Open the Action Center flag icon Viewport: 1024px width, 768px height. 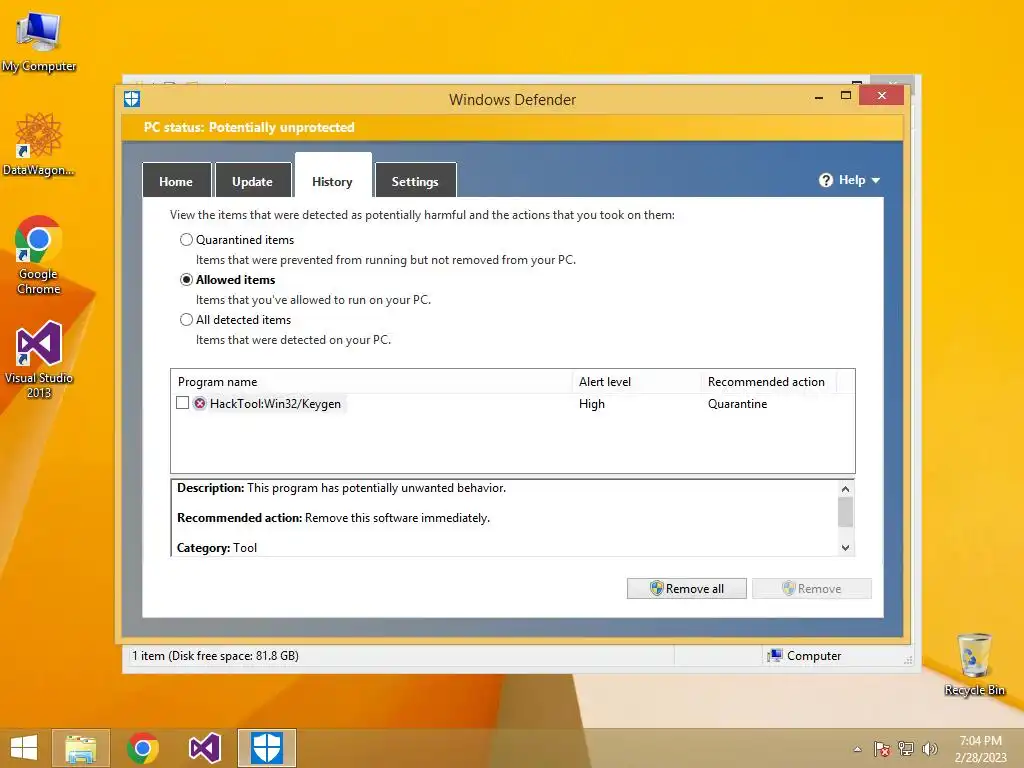click(x=882, y=749)
